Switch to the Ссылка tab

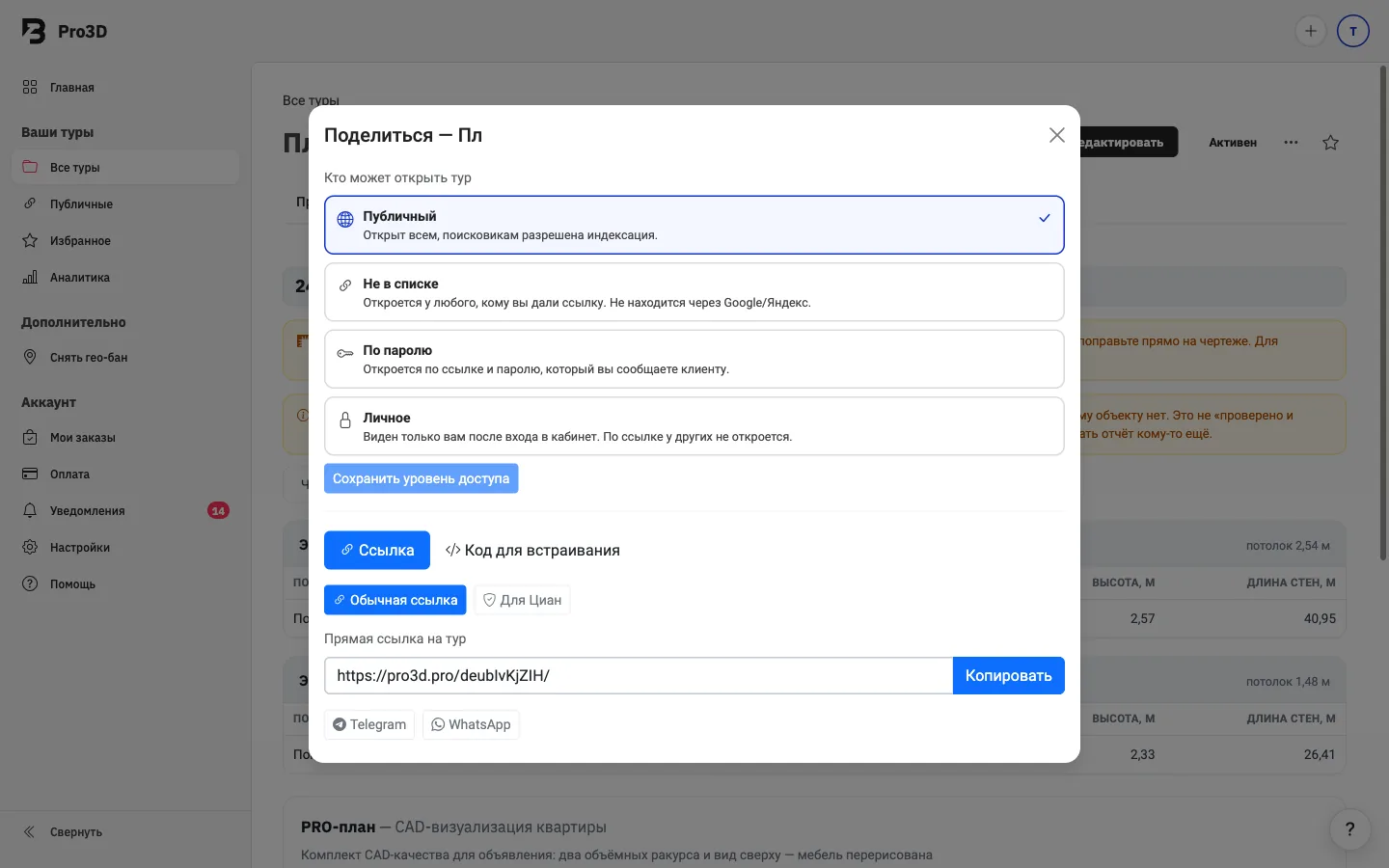(377, 550)
